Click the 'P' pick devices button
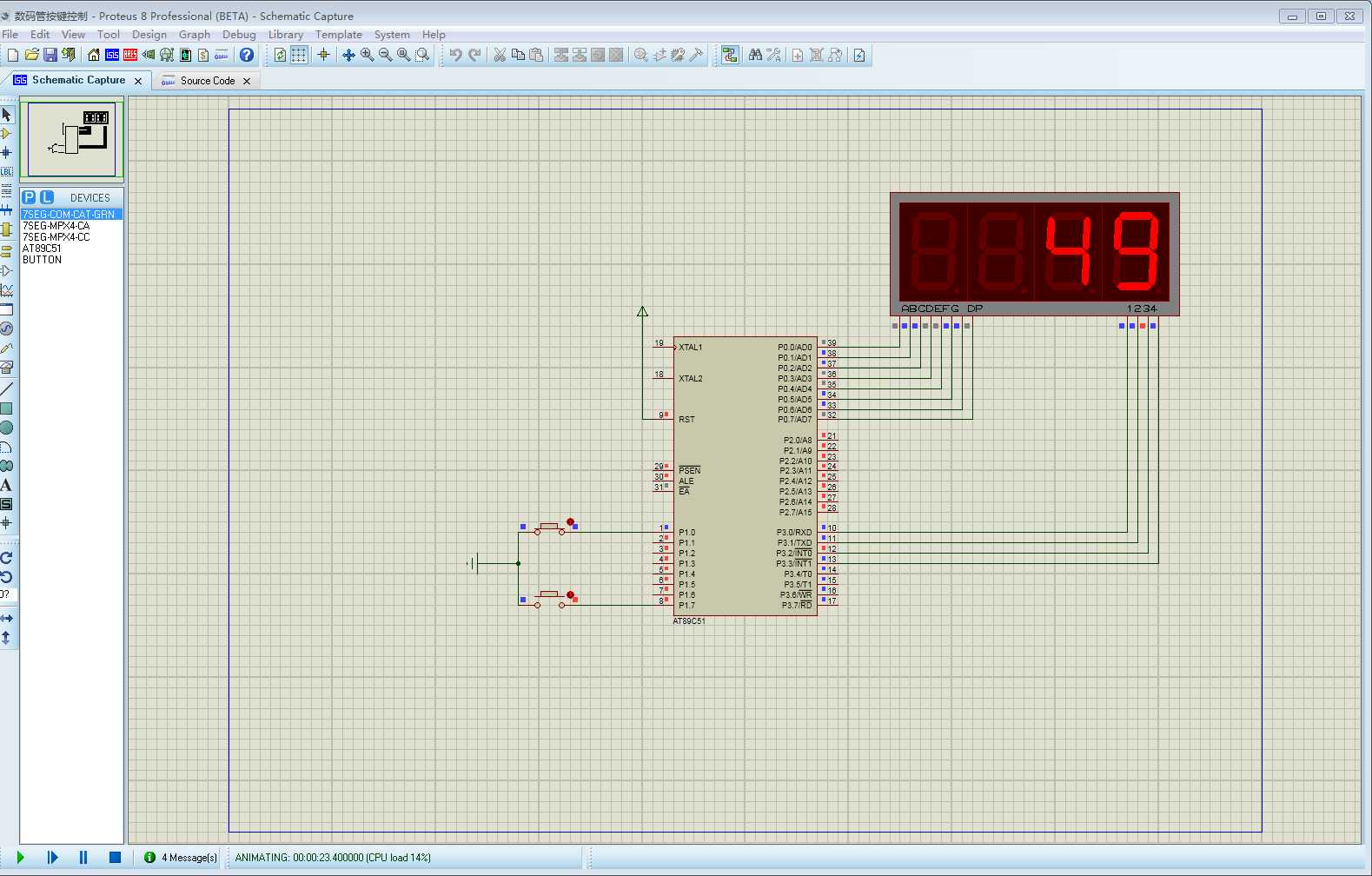 [x=29, y=197]
